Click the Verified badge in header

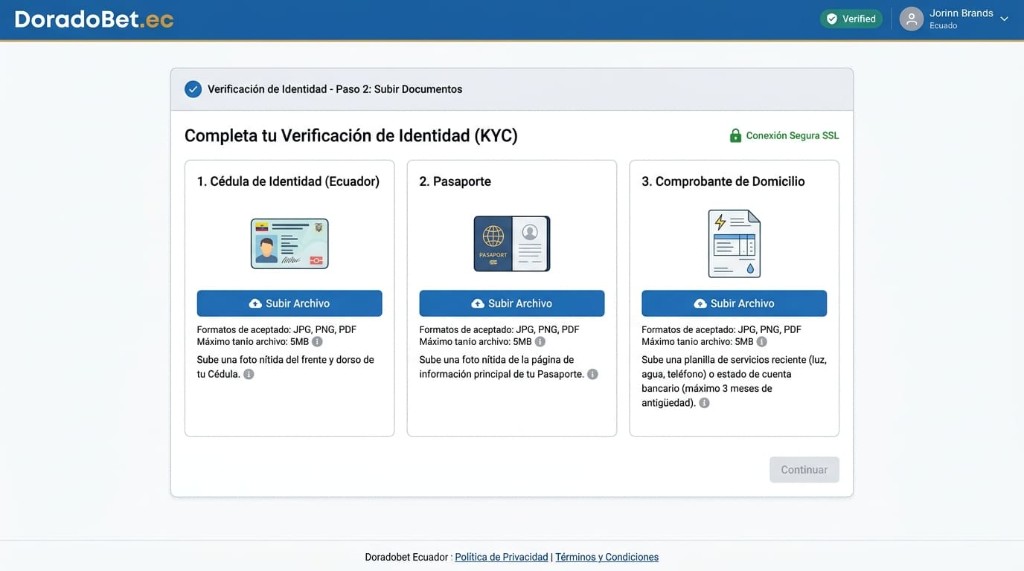pyautogui.click(x=851, y=19)
